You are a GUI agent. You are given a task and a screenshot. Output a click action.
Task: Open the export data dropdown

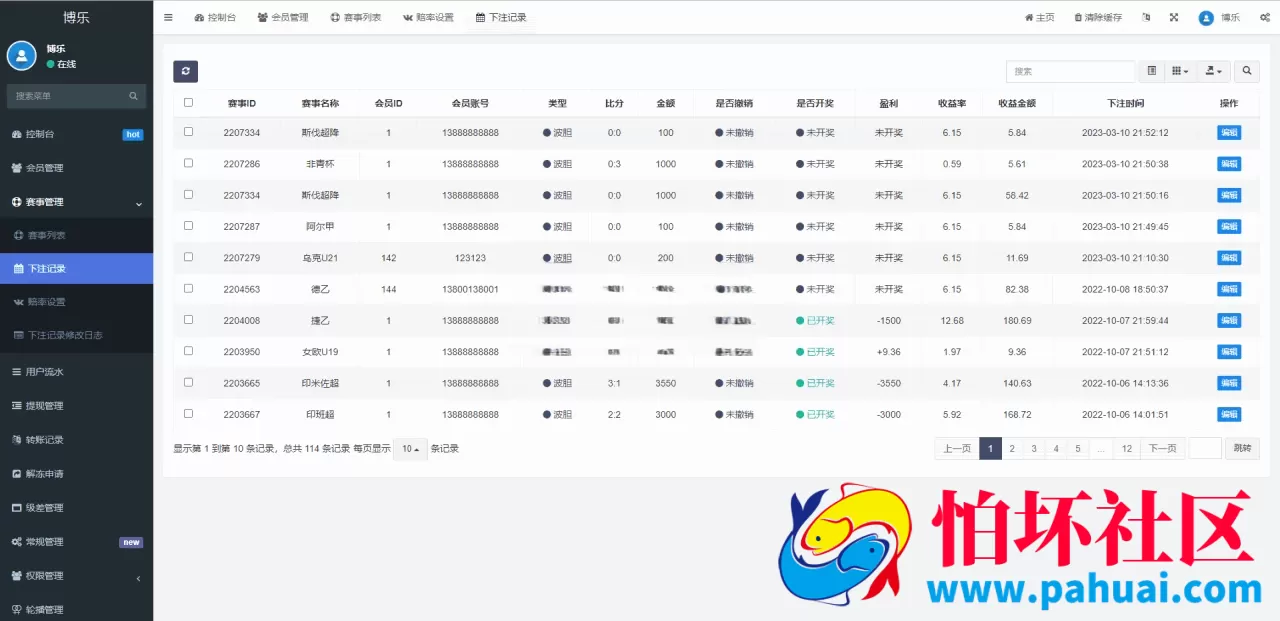click(1214, 71)
